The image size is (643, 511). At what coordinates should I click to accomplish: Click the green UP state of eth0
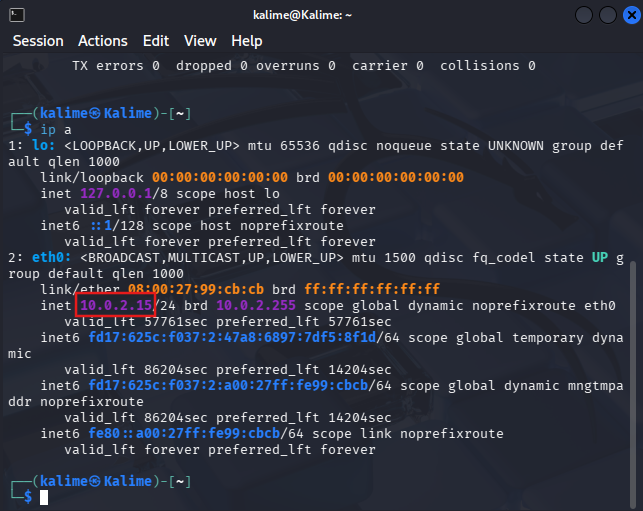point(599,258)
